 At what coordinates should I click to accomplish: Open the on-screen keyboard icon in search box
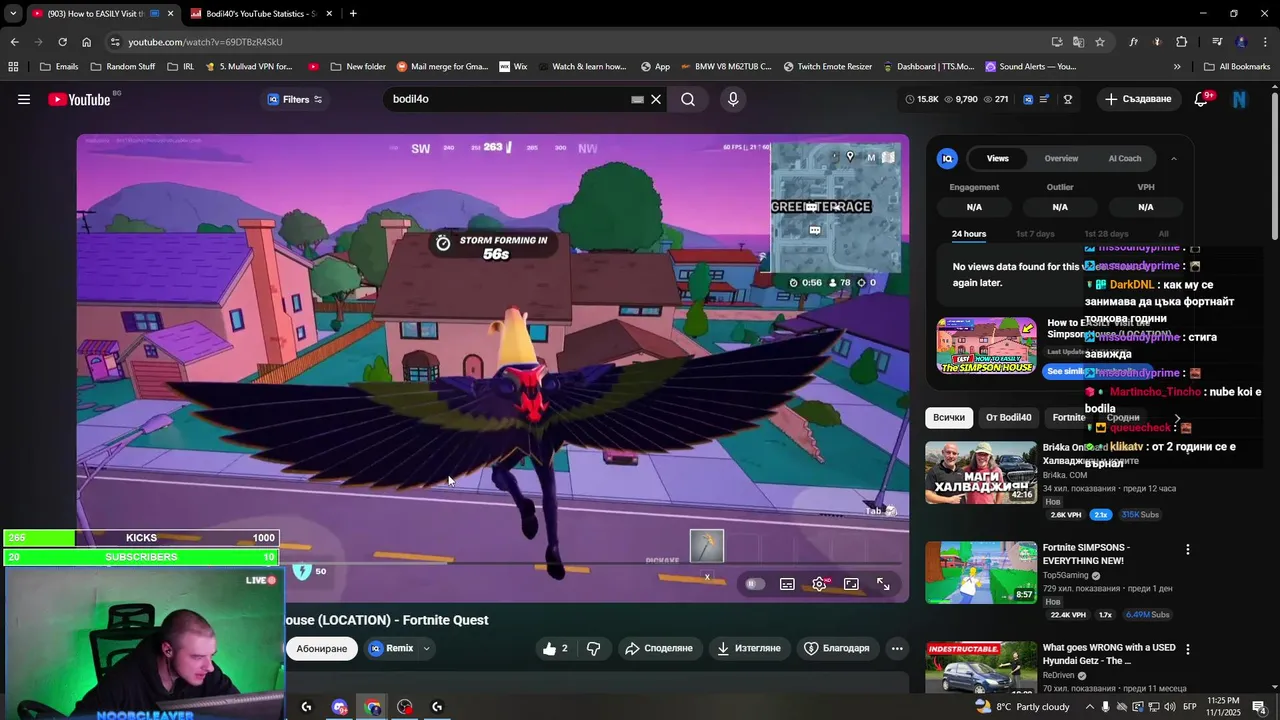pos(637,99)
